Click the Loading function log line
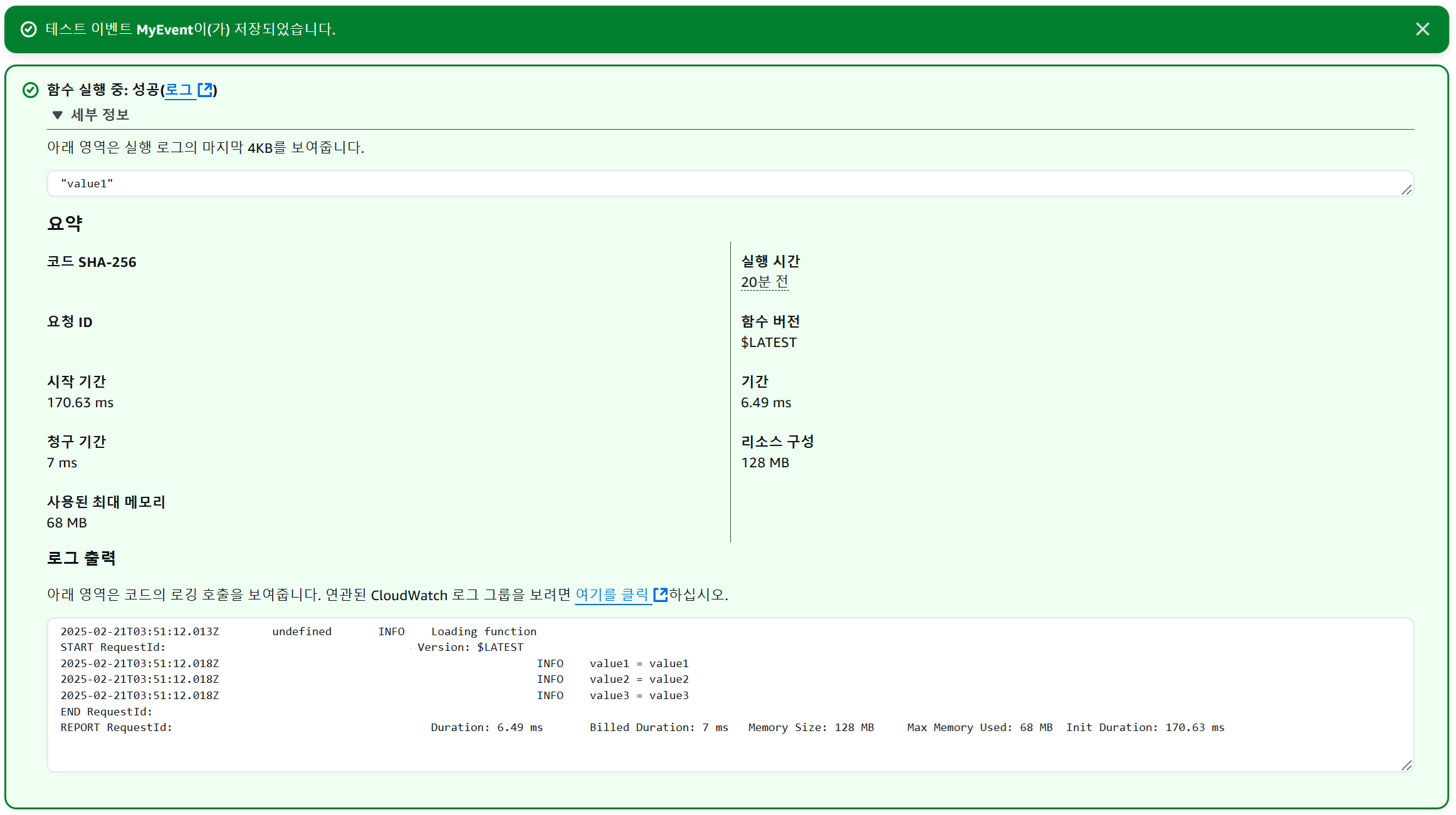The image size is (1456, 815). (483, 631)
